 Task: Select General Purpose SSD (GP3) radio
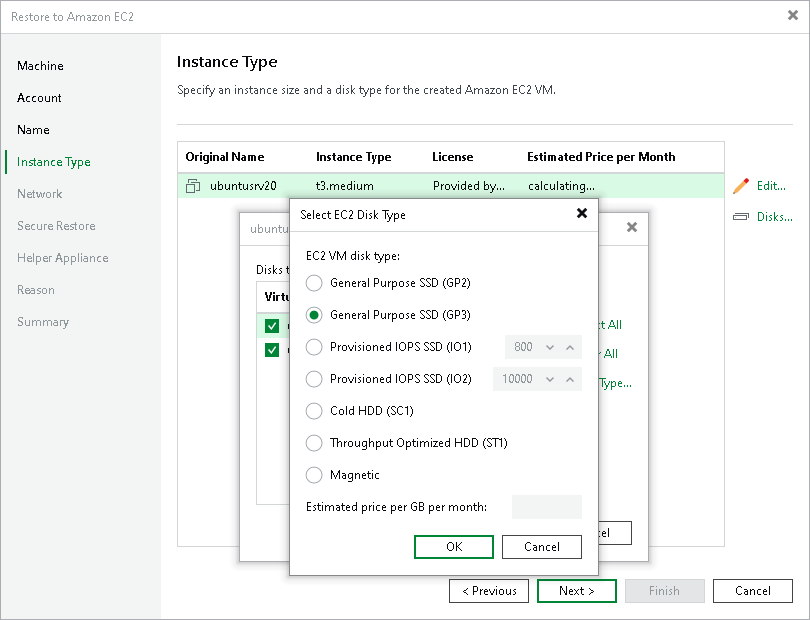pos(314,315)
